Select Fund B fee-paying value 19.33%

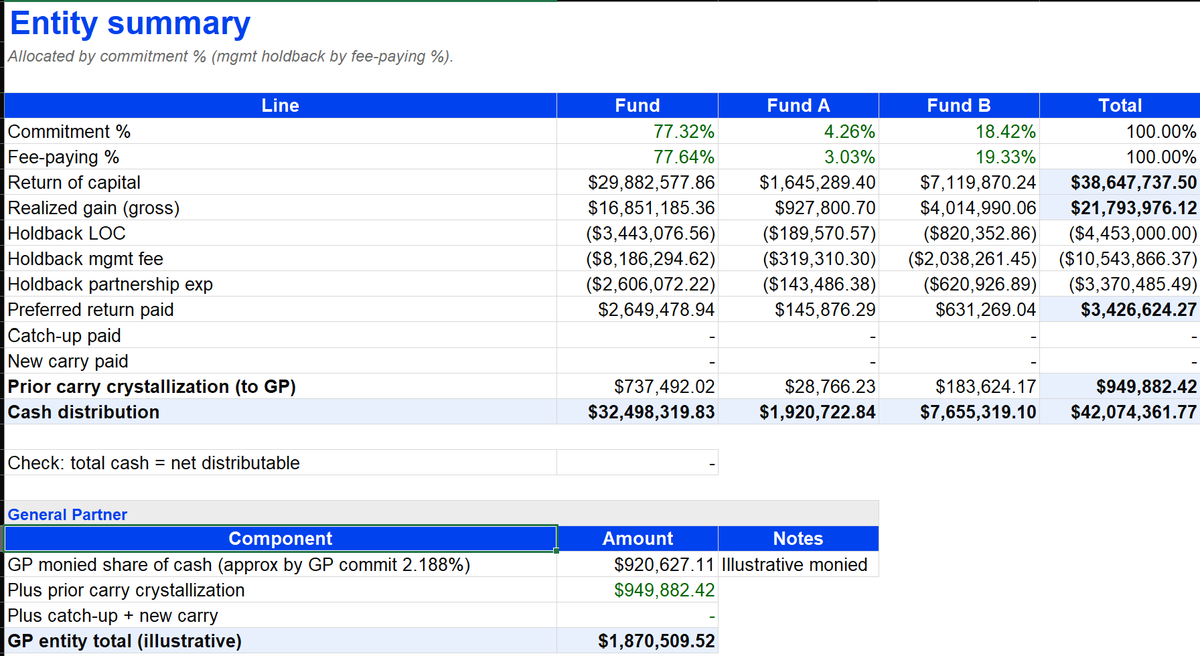coord(959,157)
